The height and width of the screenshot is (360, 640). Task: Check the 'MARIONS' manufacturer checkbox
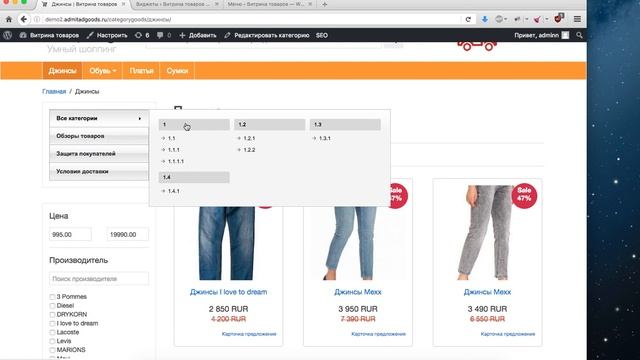[x=52, y=350]
